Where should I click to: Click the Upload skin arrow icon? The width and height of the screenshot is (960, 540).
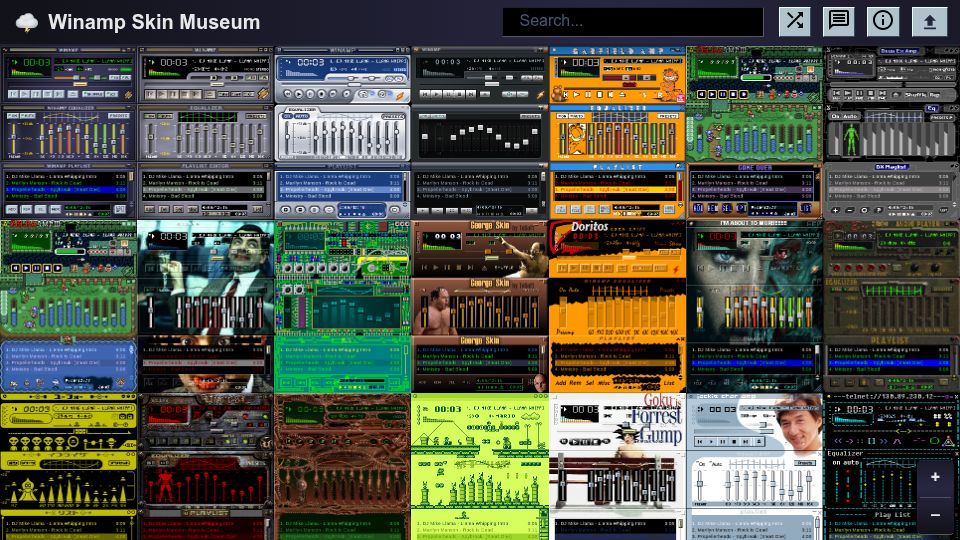click(x=929, y=21)
